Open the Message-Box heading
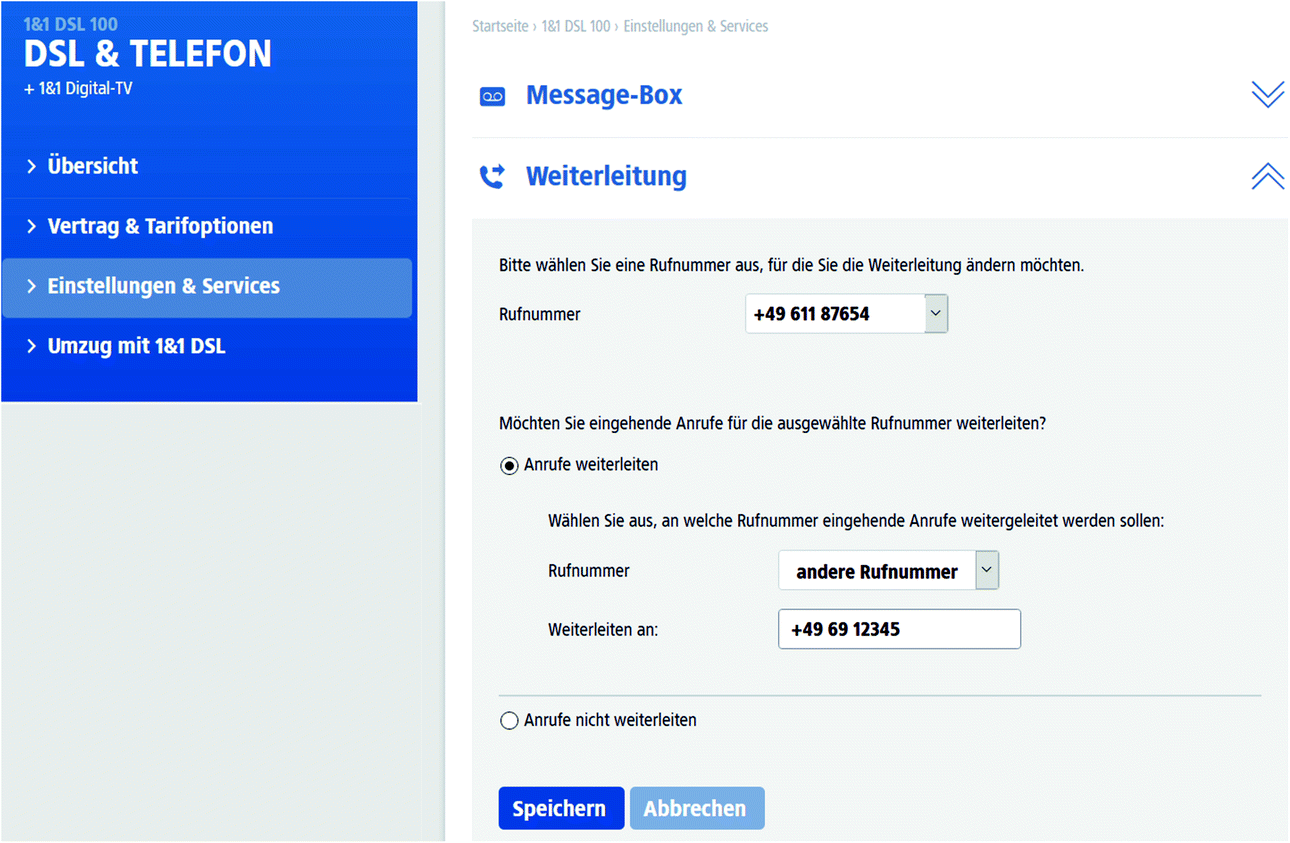This screenshot has height=843, width=1290. 604,95
